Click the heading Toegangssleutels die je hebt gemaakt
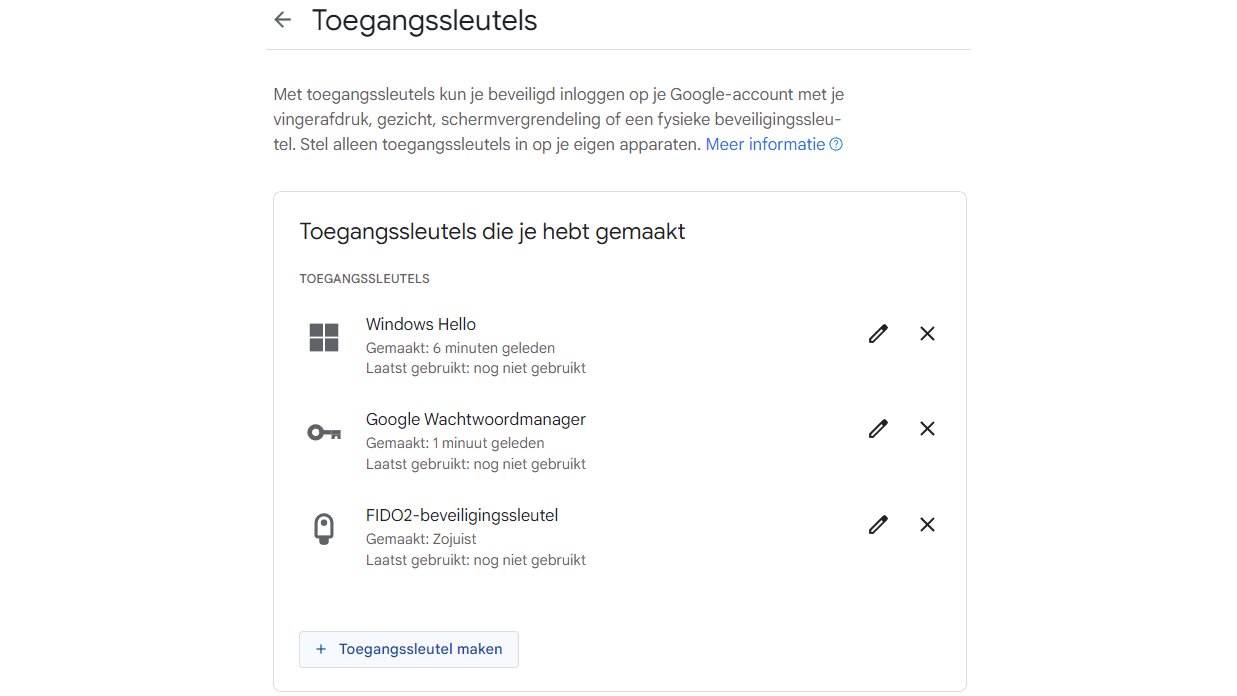The image size is (1237, 696). [492, 232]
